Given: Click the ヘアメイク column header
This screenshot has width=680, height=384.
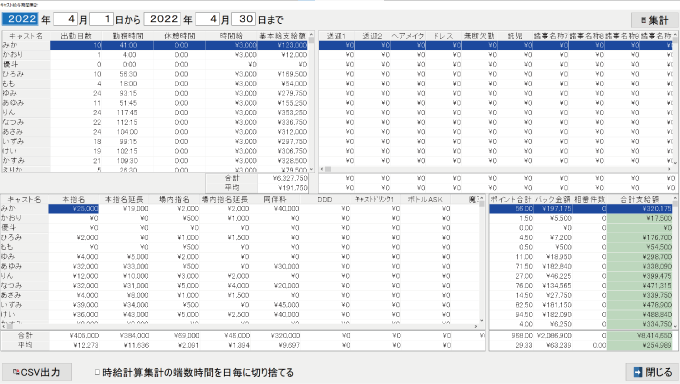Looking at the screenshot, I should point(408,36).
